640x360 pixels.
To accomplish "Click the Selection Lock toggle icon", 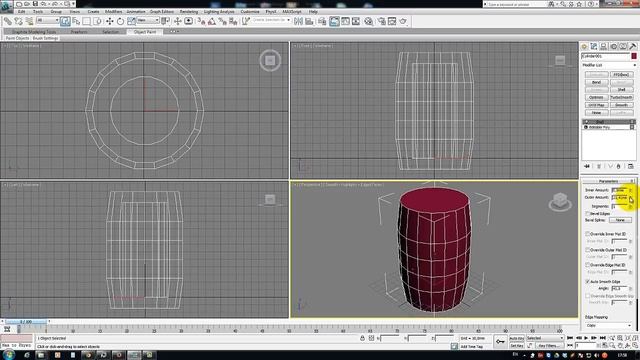I will click(x=362, y=338).
